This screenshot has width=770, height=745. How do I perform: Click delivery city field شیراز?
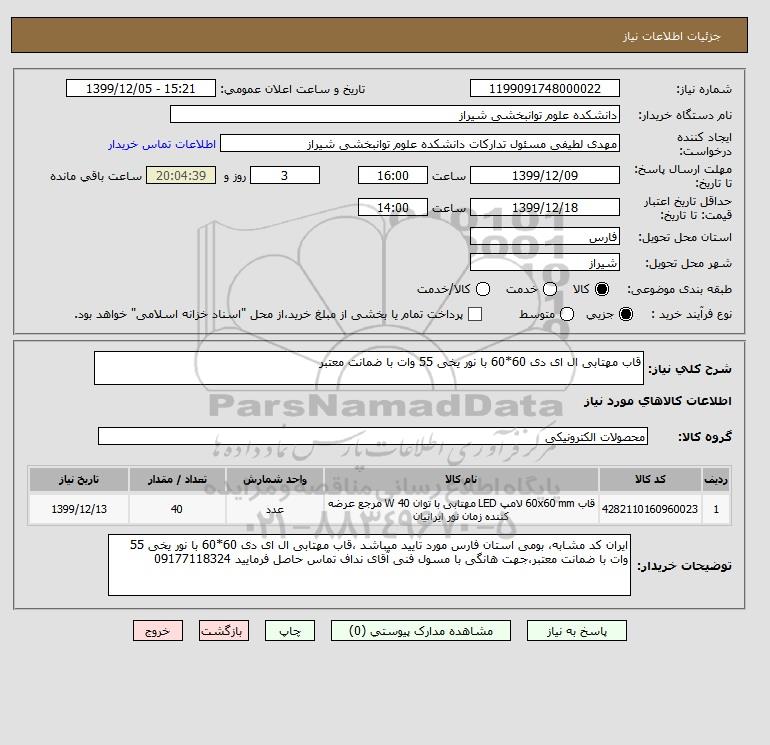pyautogui.click(x=545, y=263)
